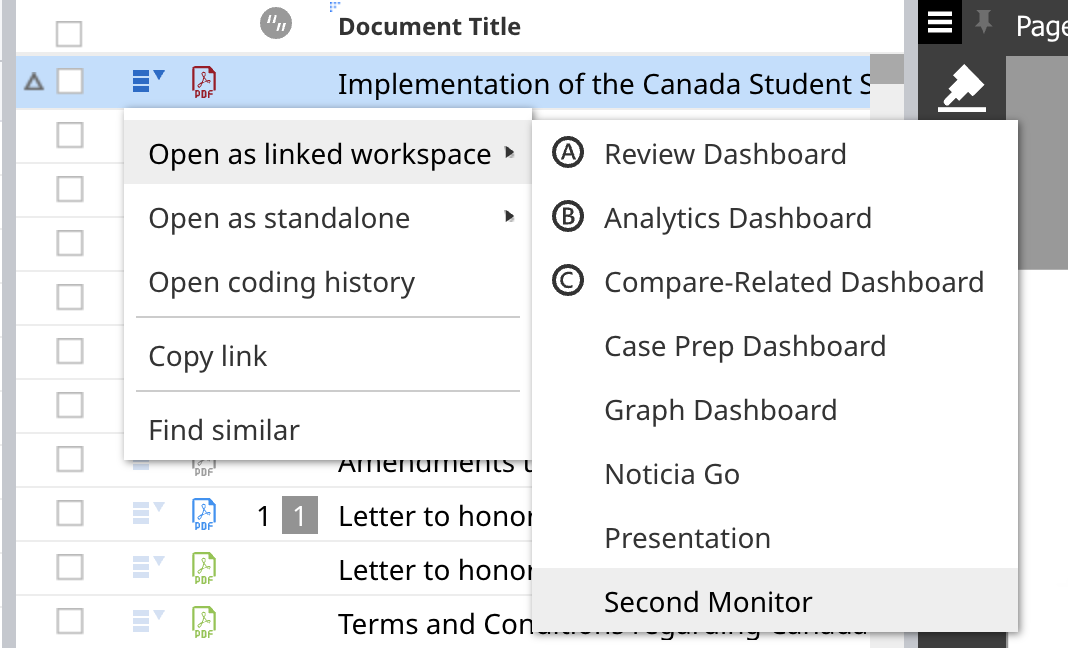
Task: Open the row action menu dropdown in highlighted row
Action: [x=148, y=80]
